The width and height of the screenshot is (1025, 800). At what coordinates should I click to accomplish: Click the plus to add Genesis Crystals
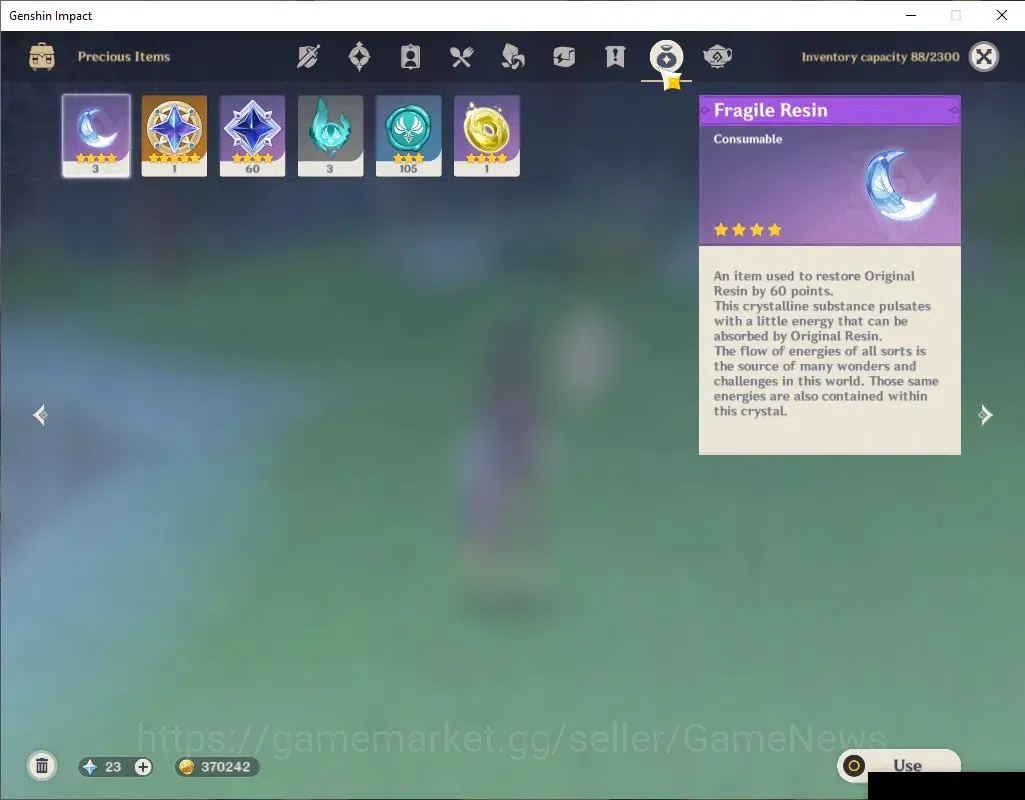143,767
